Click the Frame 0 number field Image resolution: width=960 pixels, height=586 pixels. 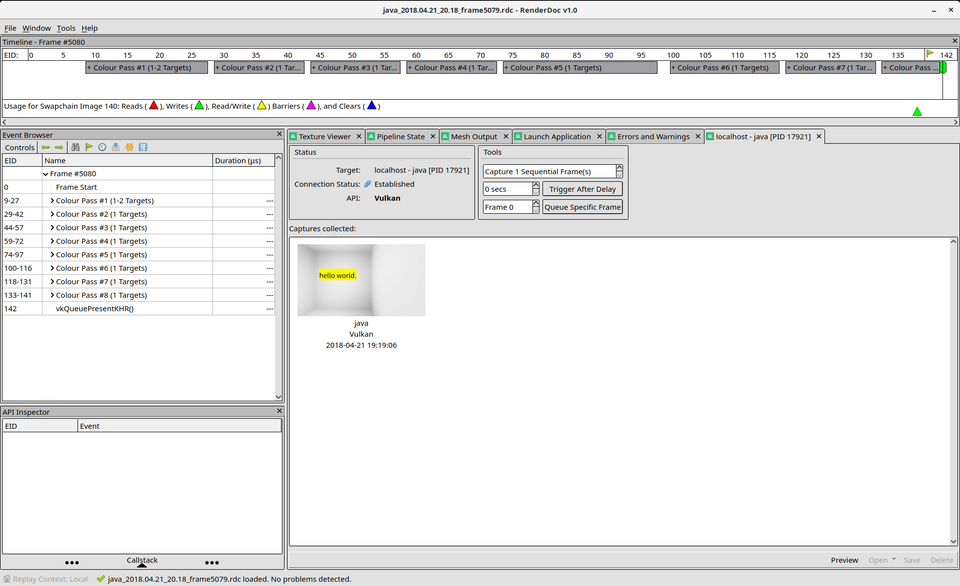point(507,207)
